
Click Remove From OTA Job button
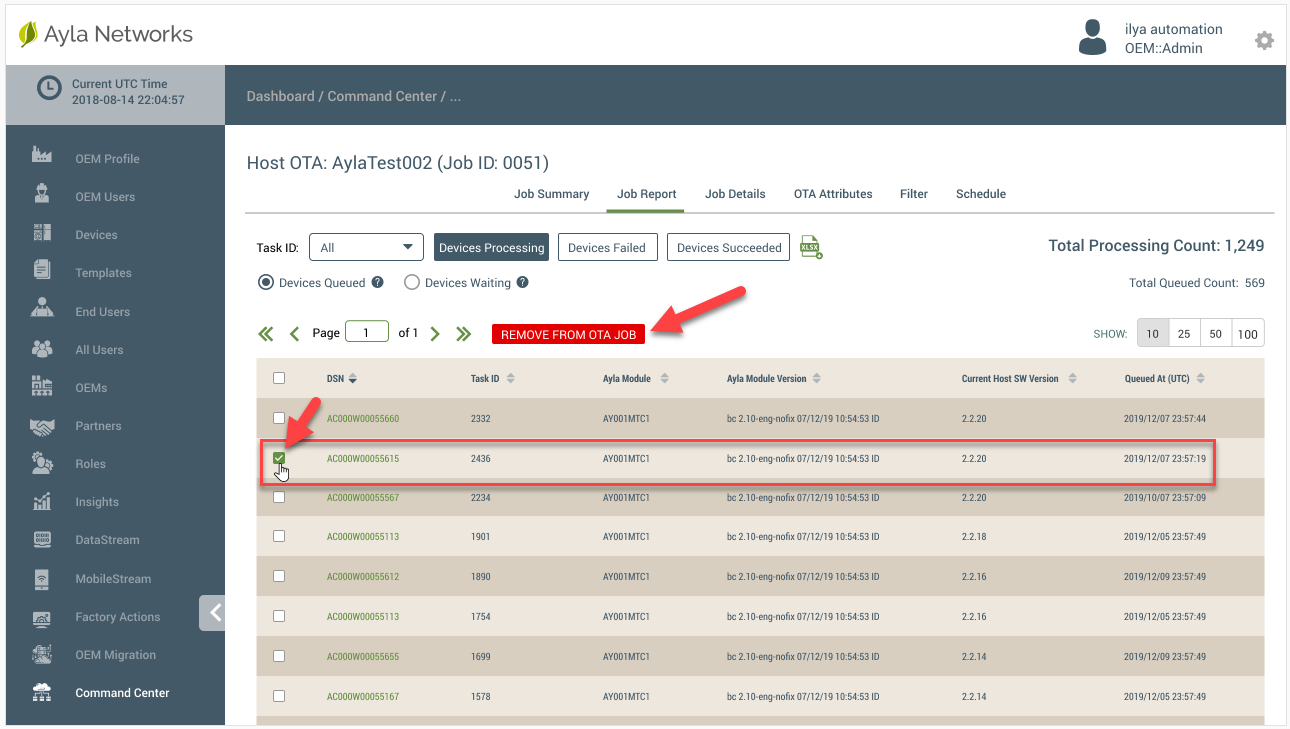coord(568,335)
